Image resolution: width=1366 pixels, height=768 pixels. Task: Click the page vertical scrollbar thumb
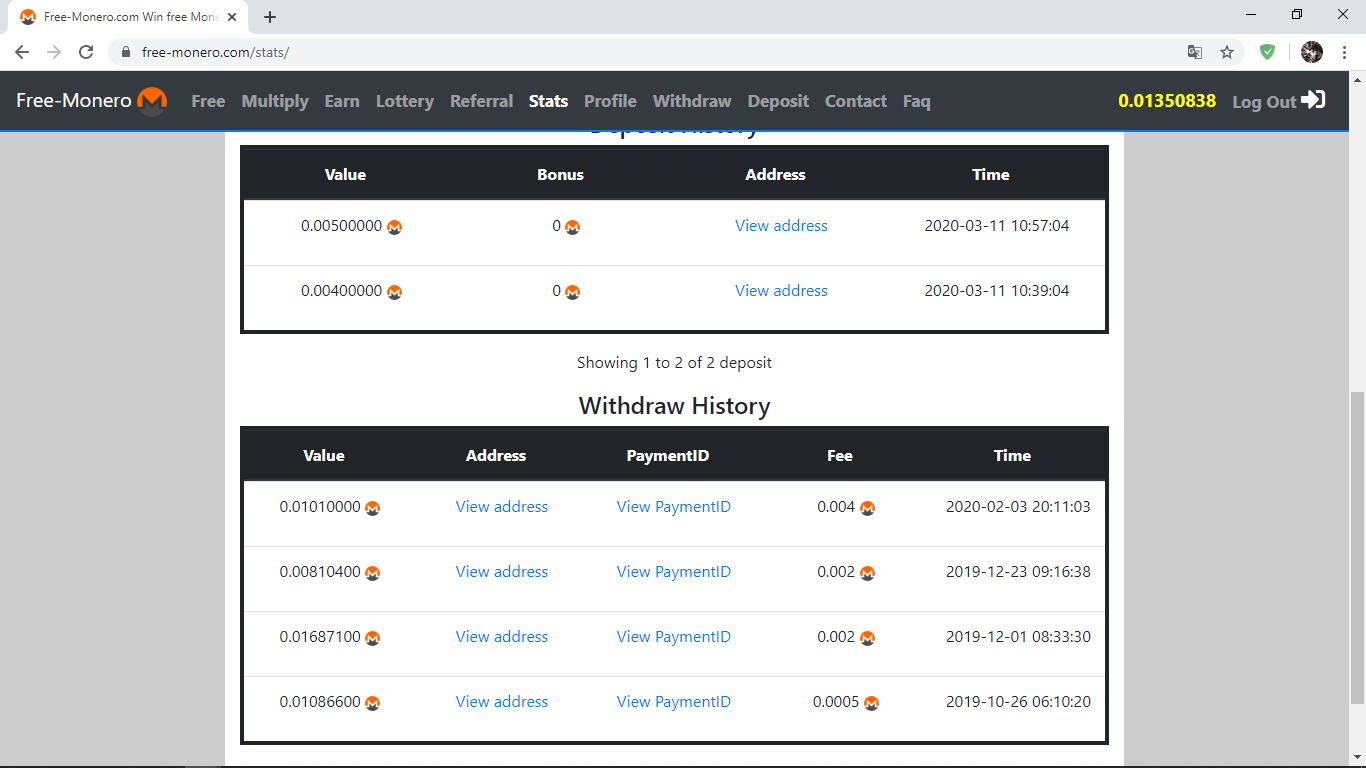[1357, 548]
